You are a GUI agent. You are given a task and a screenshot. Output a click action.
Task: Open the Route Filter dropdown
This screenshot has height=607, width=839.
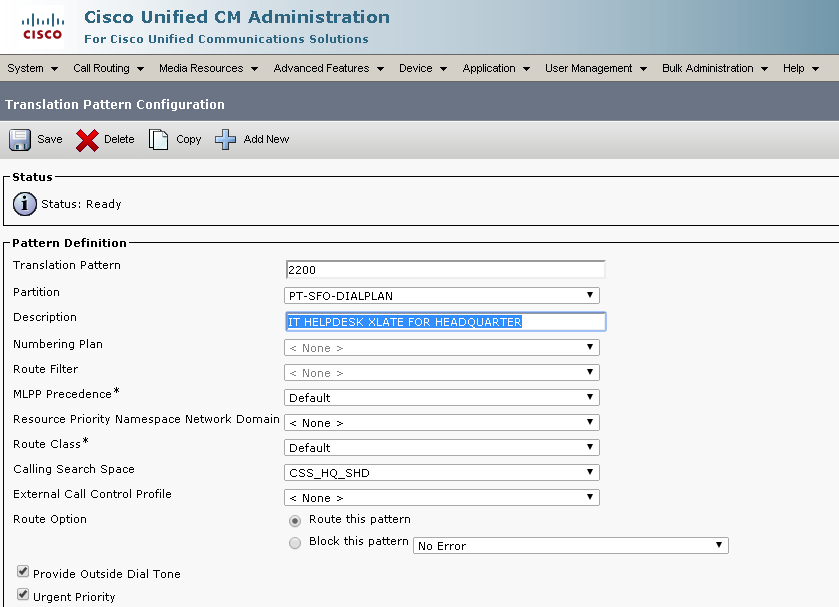pyautogui.click(x=441, y=373)
